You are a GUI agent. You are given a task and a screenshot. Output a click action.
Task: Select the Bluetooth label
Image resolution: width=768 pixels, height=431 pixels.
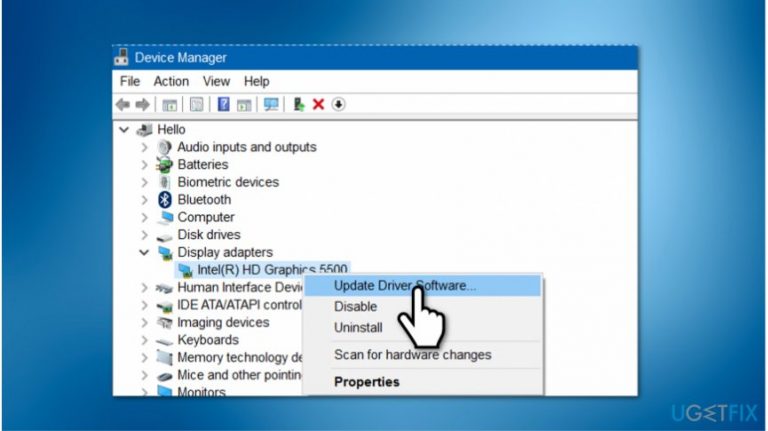pyautogui.click(x=204, y=200)
